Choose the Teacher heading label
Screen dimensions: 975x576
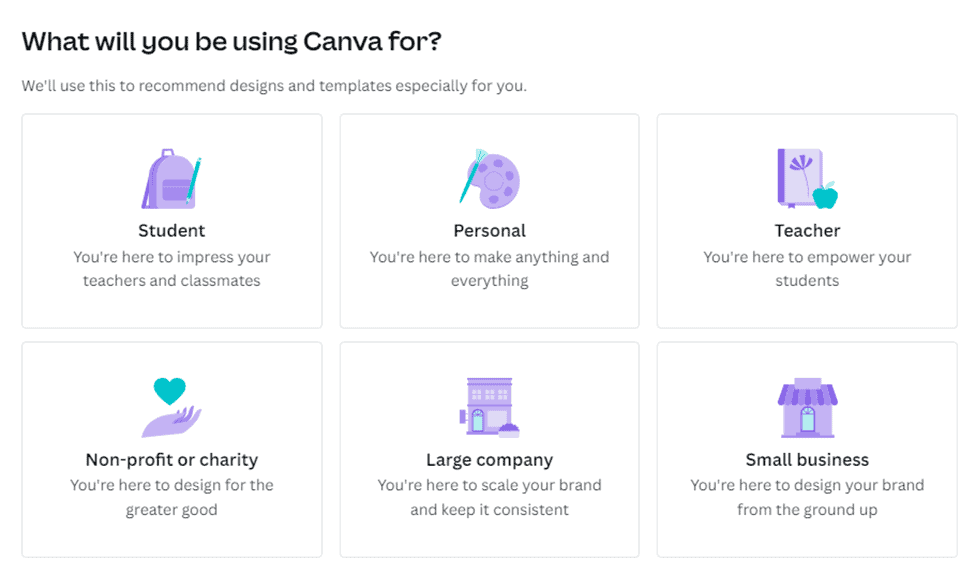point(807,231)
